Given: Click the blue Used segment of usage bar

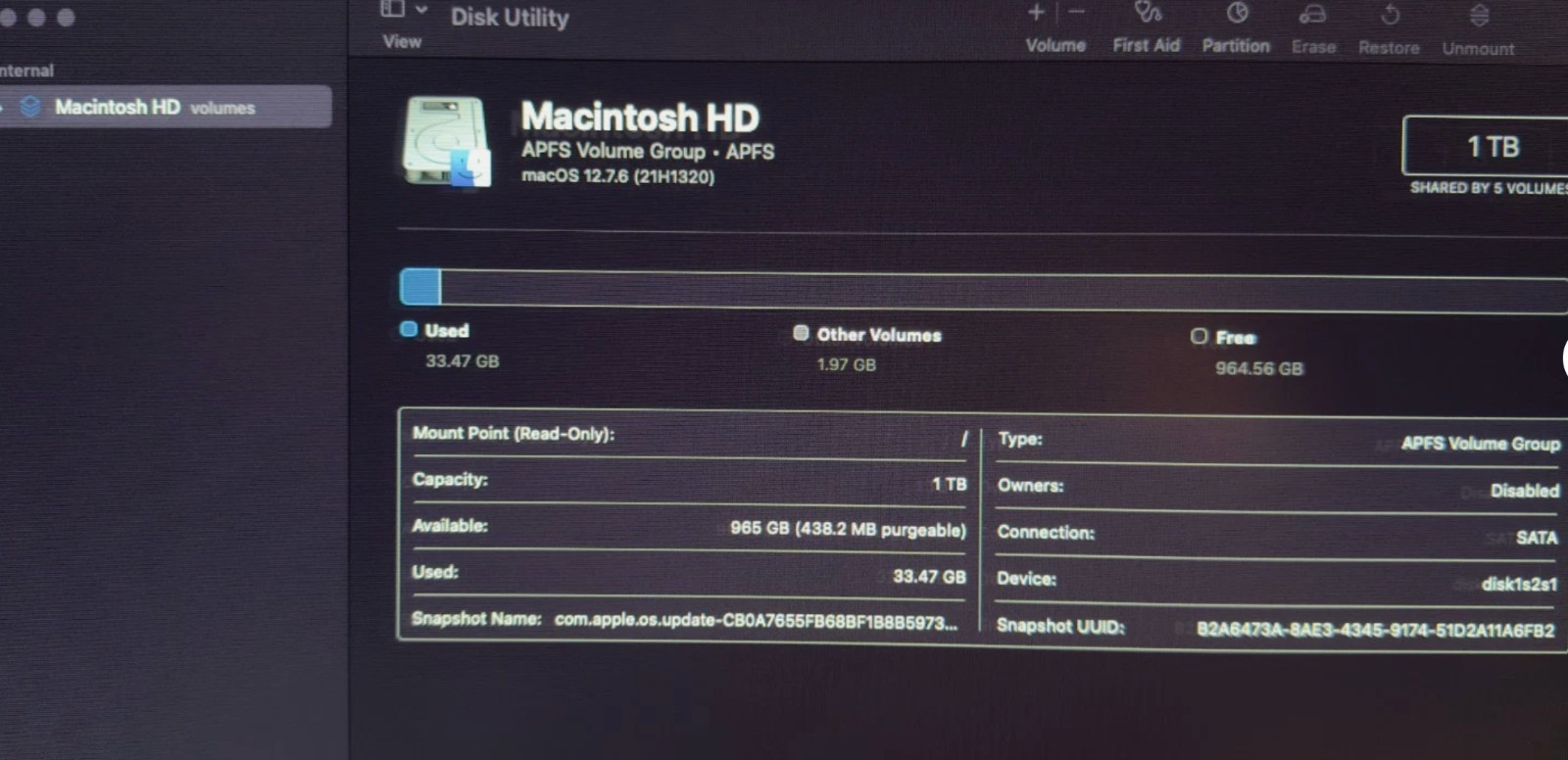Looking at the screenshot, I should 420,287.
